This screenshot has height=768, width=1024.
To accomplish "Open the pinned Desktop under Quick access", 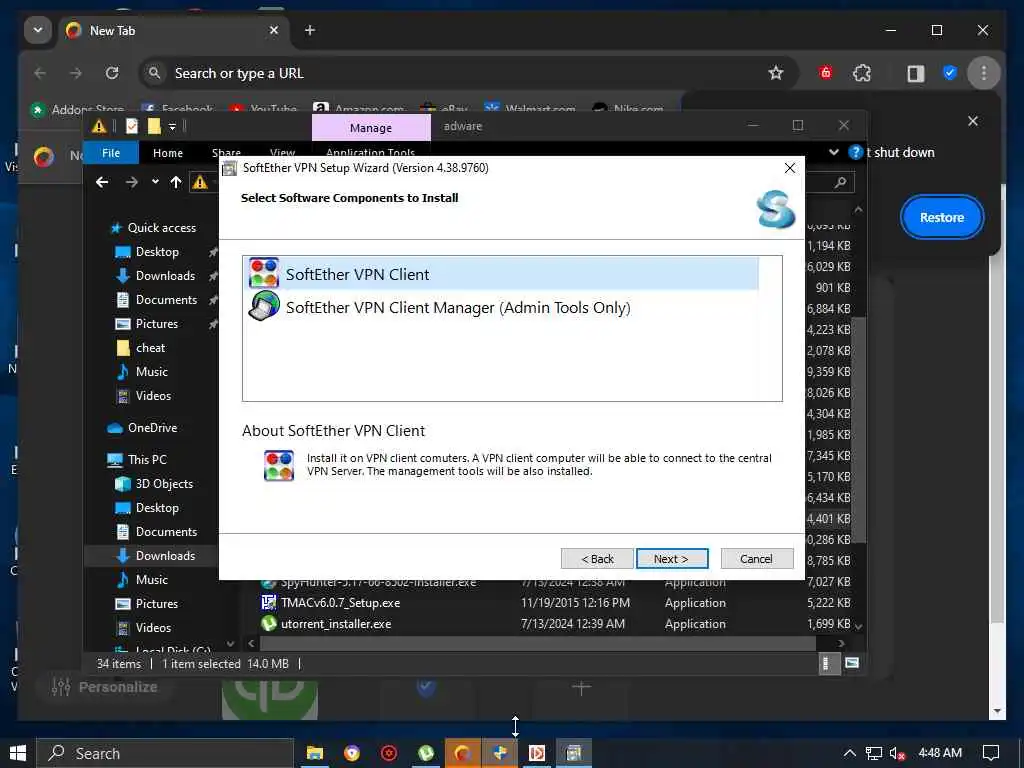I will click(157, 252).
